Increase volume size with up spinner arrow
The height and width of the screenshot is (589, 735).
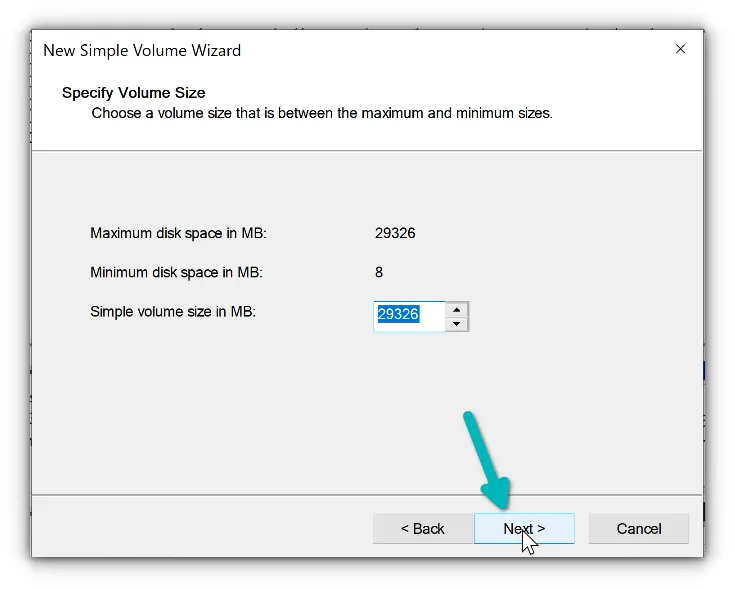click(457, 310)
